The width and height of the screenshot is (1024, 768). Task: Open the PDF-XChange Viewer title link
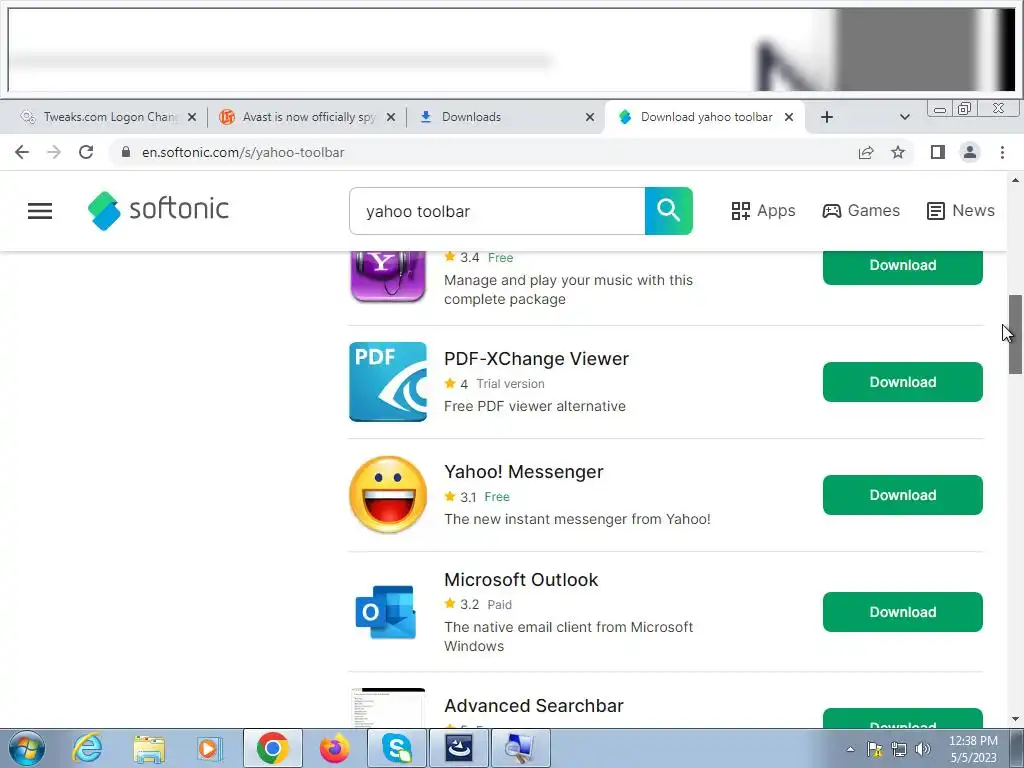pos(536,359)
